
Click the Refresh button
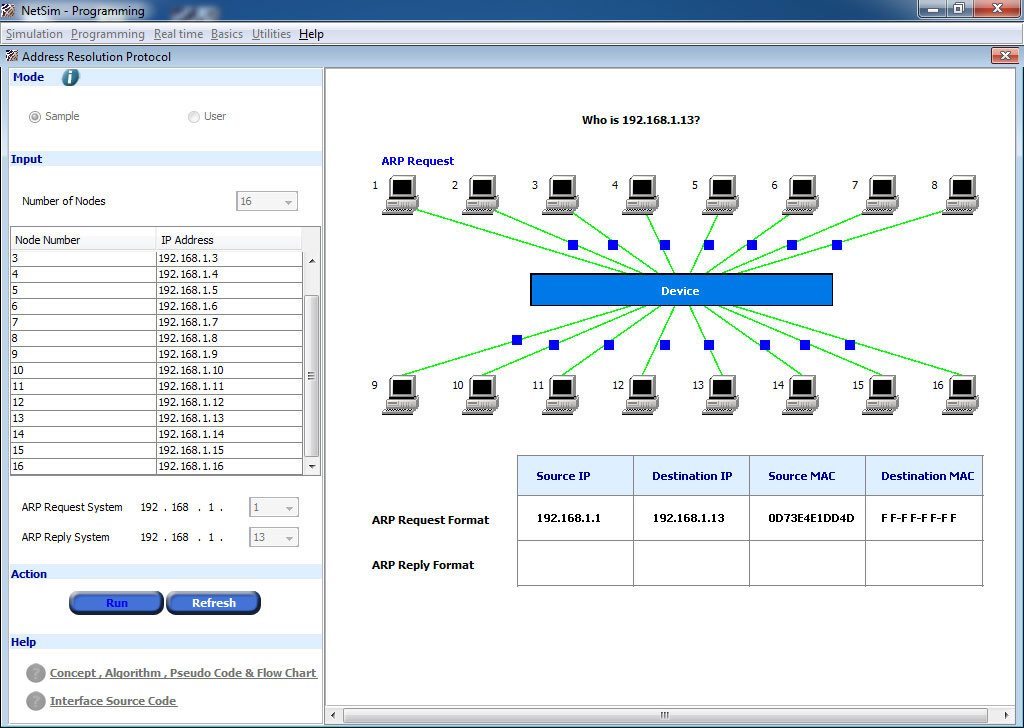pos(213,602)
